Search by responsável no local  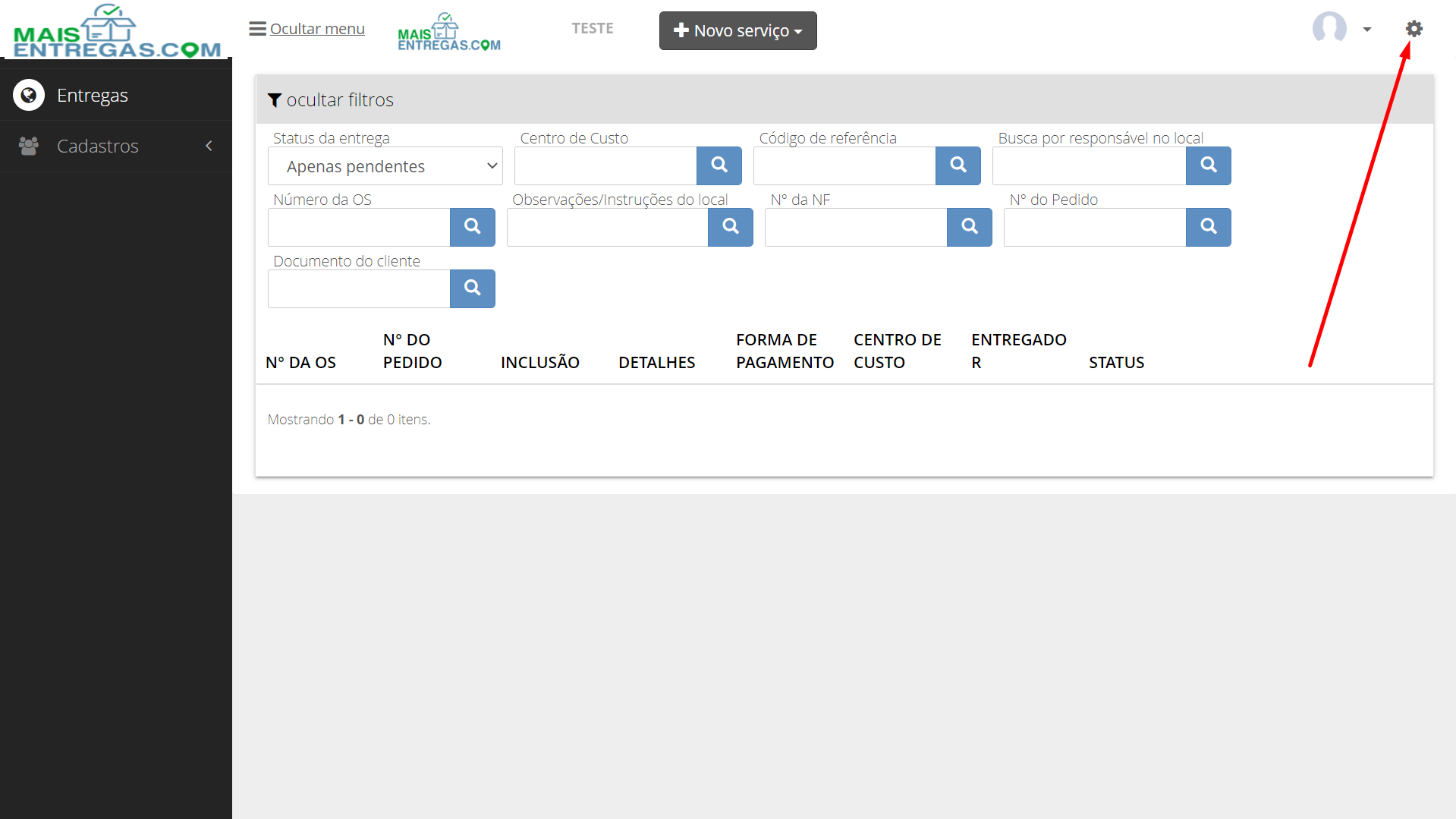(x=1209, y=165)
